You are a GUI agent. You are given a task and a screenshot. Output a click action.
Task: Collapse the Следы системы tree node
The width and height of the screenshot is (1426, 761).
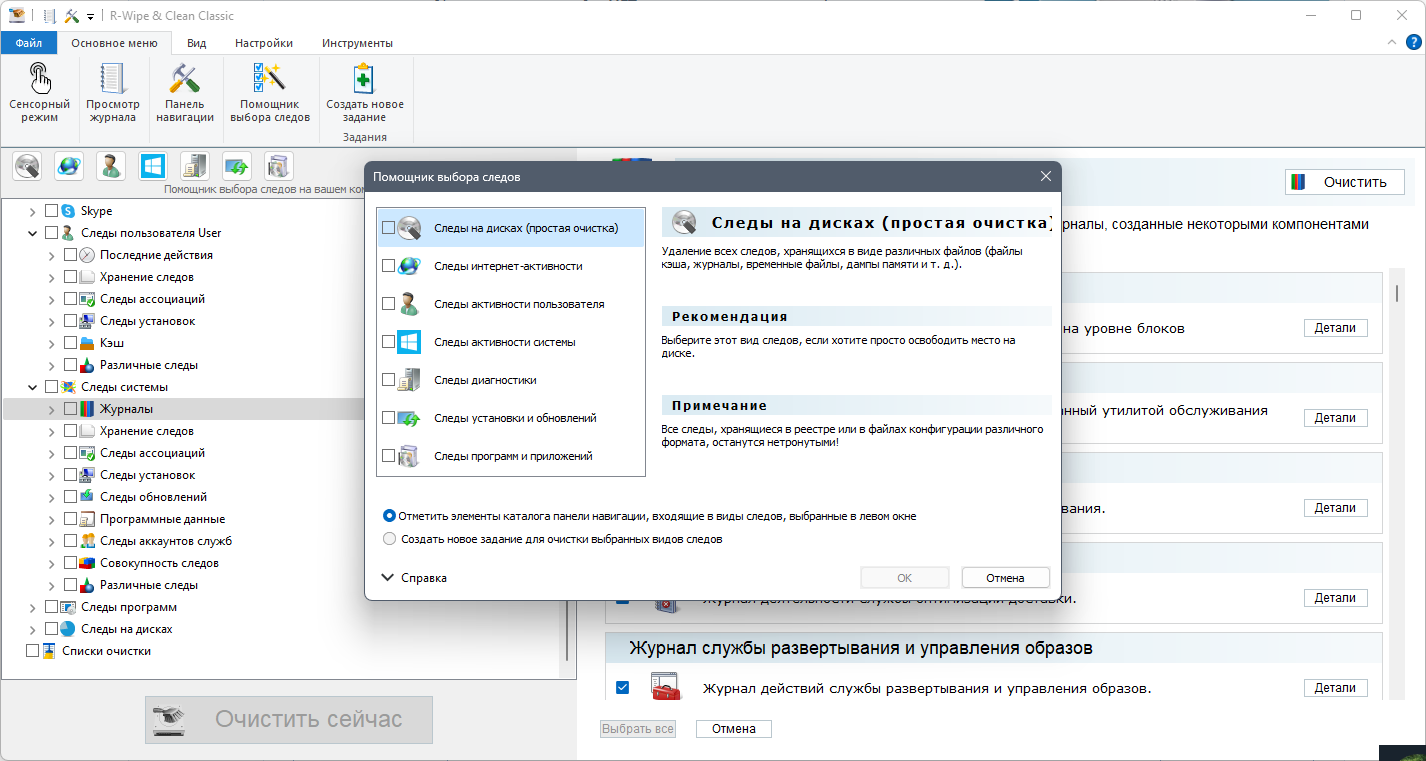pyautogui.click(x=33, y=387)
